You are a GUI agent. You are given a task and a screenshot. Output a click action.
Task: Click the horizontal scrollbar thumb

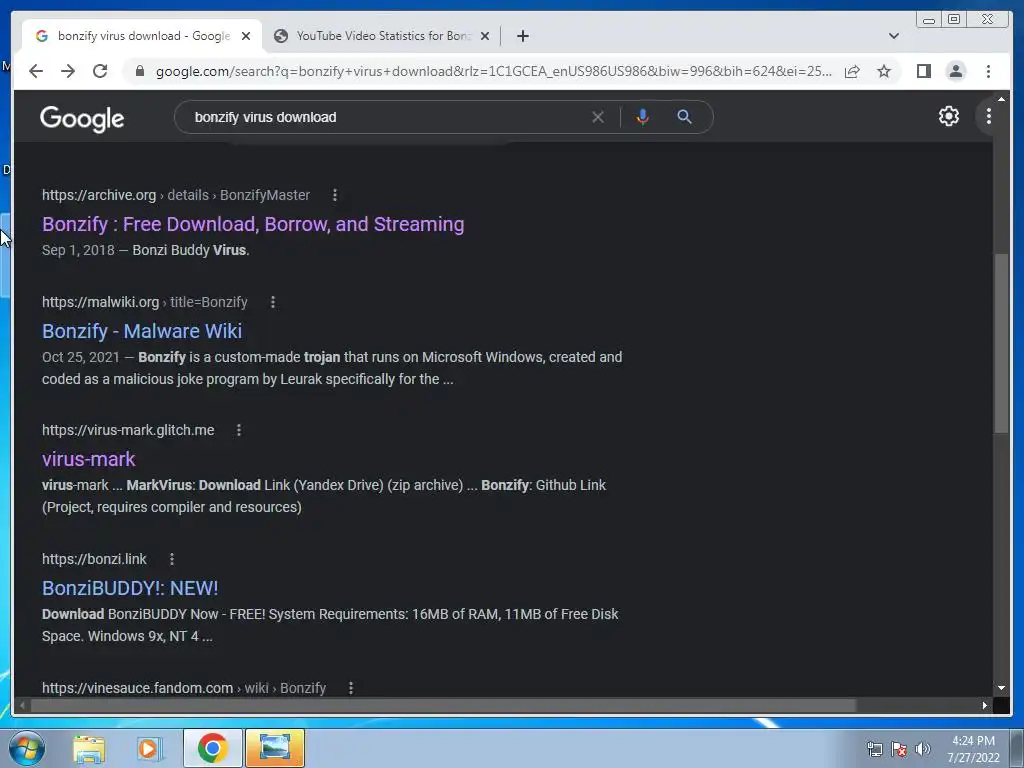[x=443, y=705]
